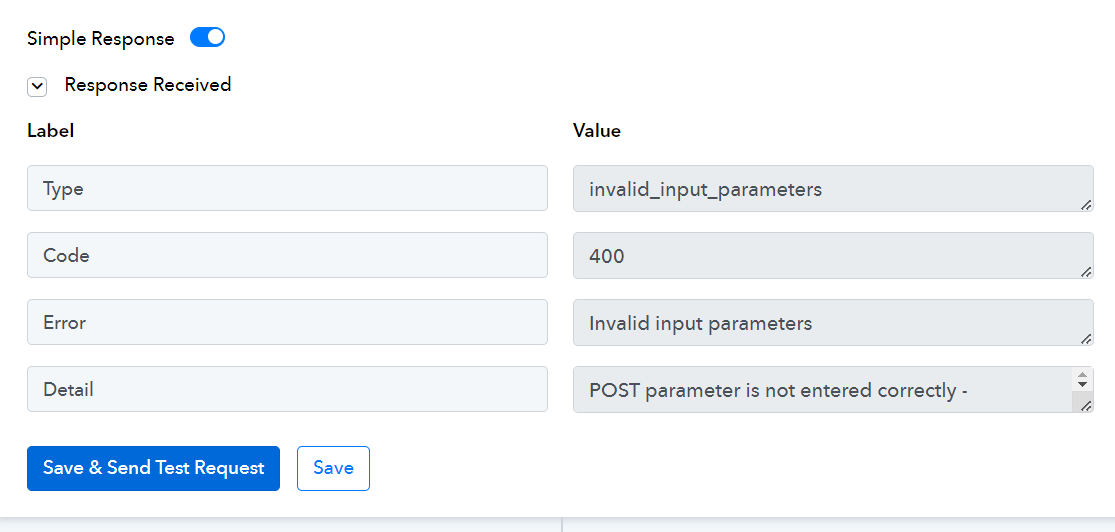1115x532 pixels.
Task: Click the scroll up arrow in Detail value
Action: pos(1082,373)
